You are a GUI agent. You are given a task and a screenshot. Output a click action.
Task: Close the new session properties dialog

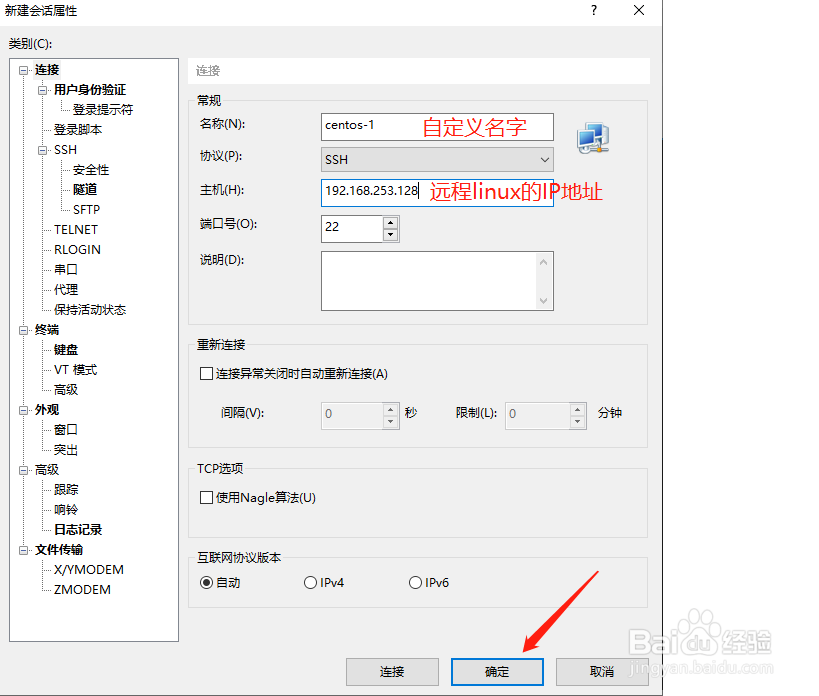tap(639, 10)
